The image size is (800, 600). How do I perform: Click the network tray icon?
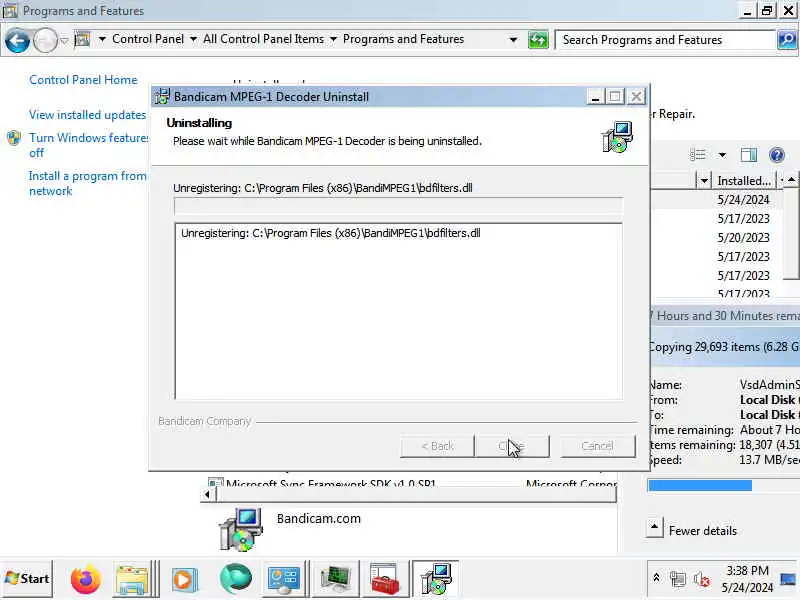click(x=678, y=579)
